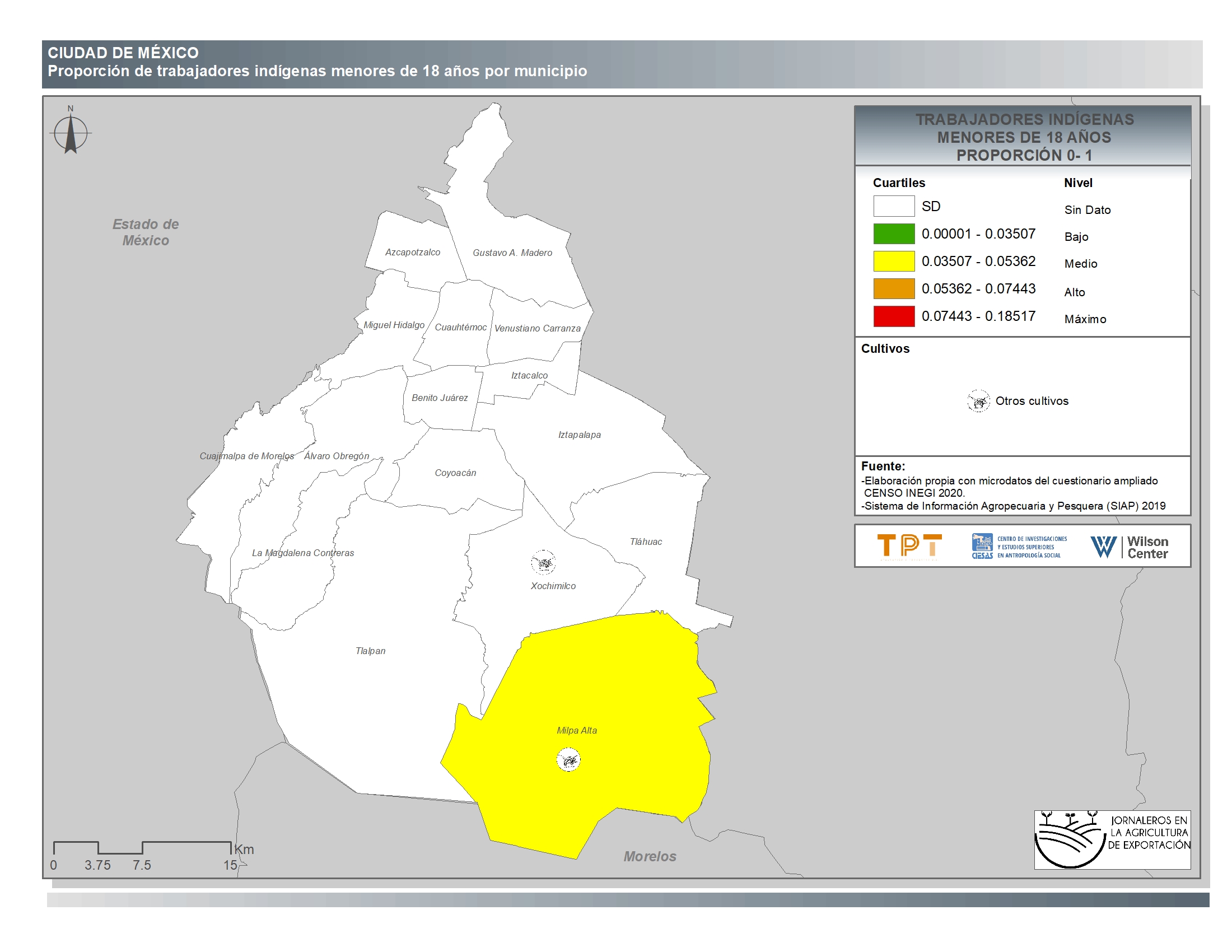Click the Jornaleros en la Agricultura logo

(1112, 839)
